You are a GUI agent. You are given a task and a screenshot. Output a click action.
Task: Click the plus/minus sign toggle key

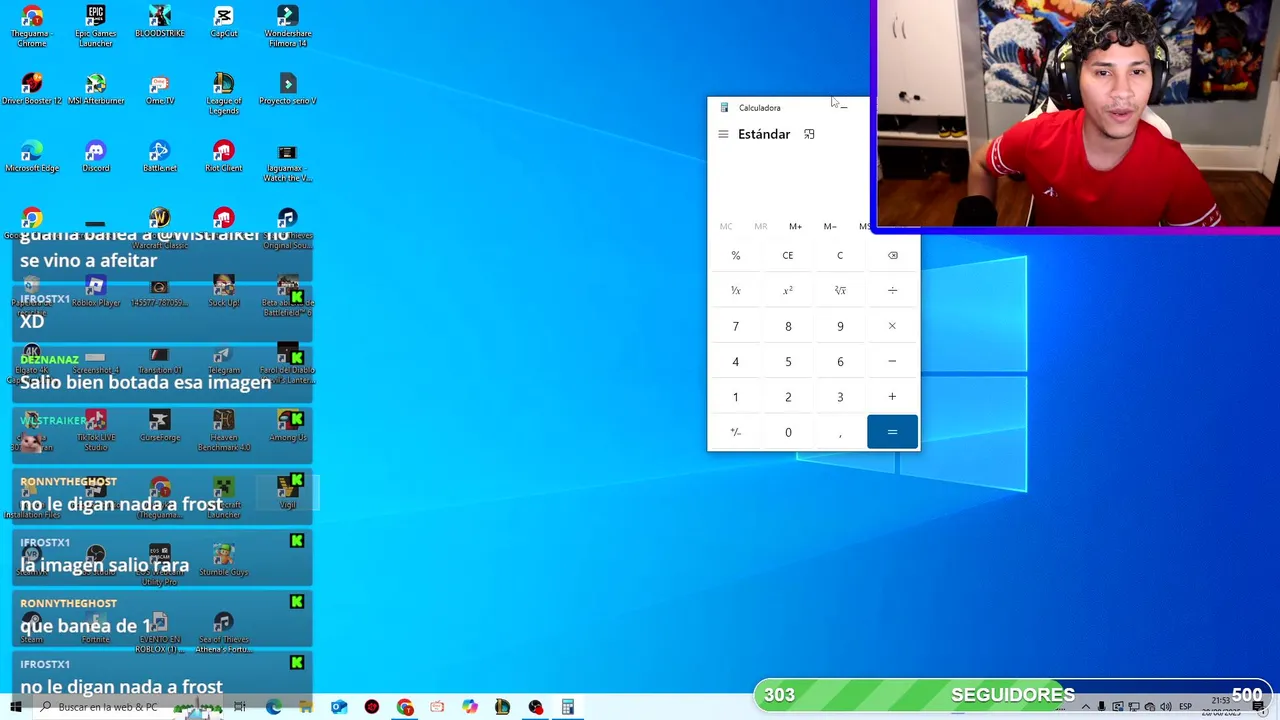pos(735,432)
